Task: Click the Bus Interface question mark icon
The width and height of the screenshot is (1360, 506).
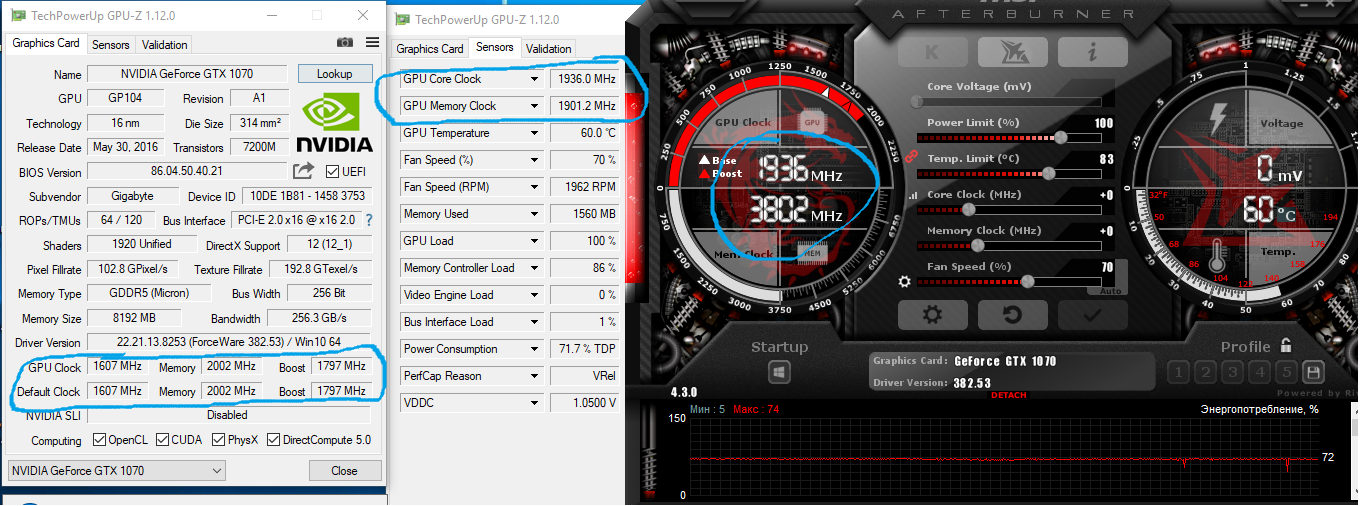Action: 368,220
